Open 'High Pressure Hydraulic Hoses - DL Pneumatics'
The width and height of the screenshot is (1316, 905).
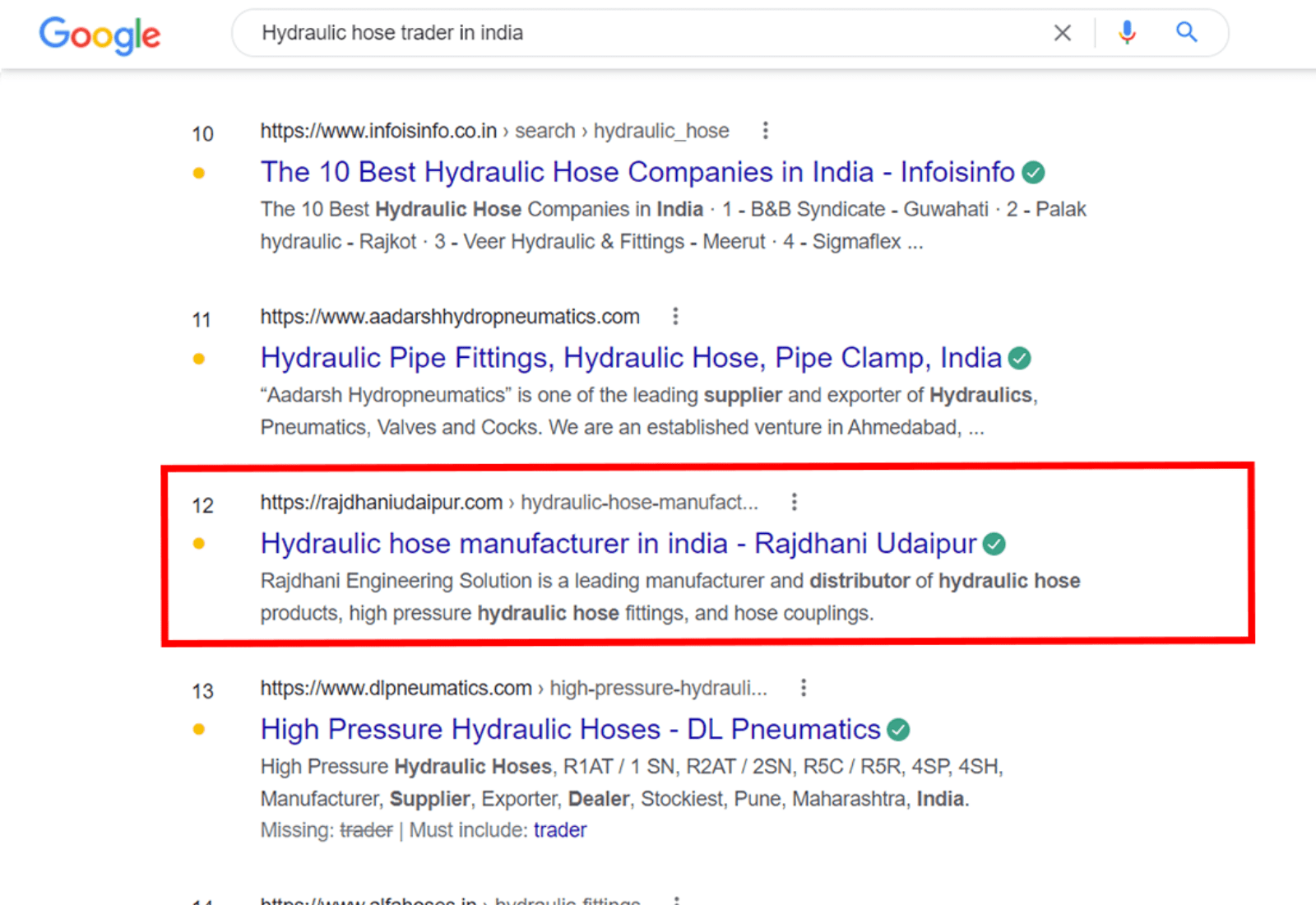(x=570, y=730)
